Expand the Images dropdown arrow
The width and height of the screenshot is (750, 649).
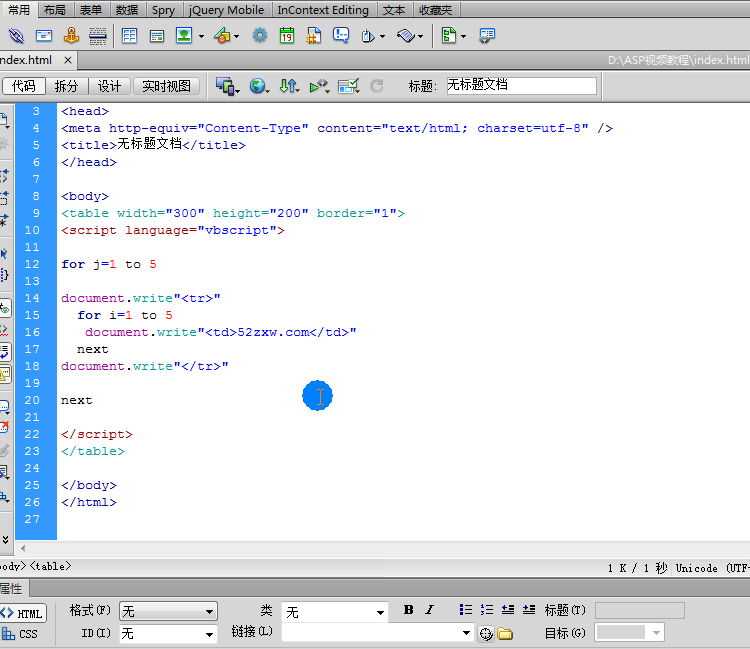(201, 36)
